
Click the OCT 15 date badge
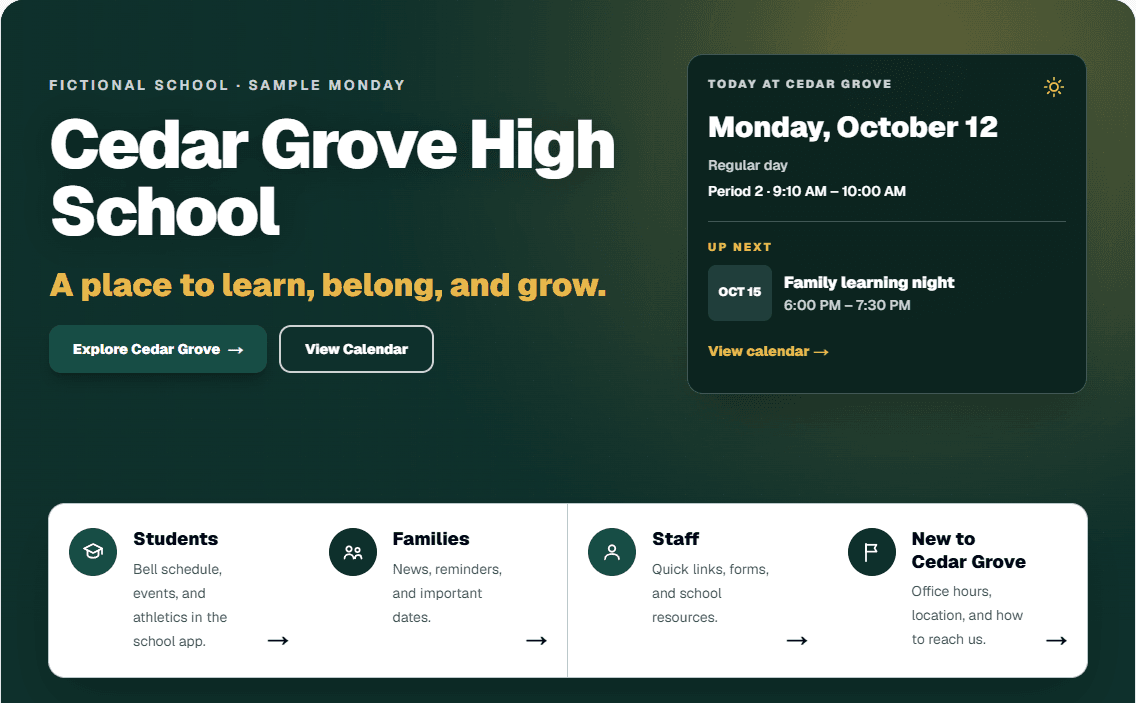(x=740, y=292)
